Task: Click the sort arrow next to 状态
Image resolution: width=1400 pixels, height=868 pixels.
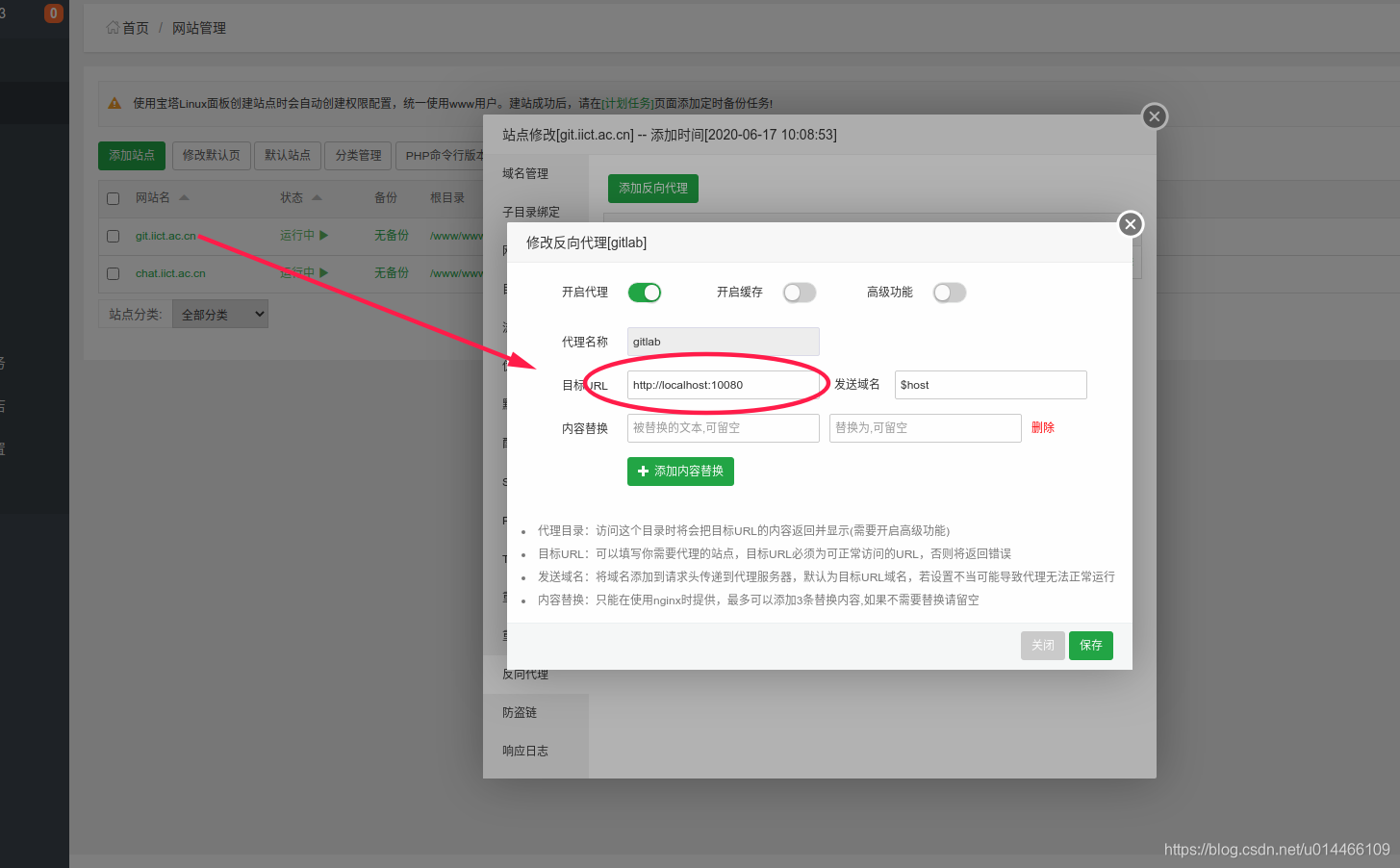Action: (x=317, y=197)
